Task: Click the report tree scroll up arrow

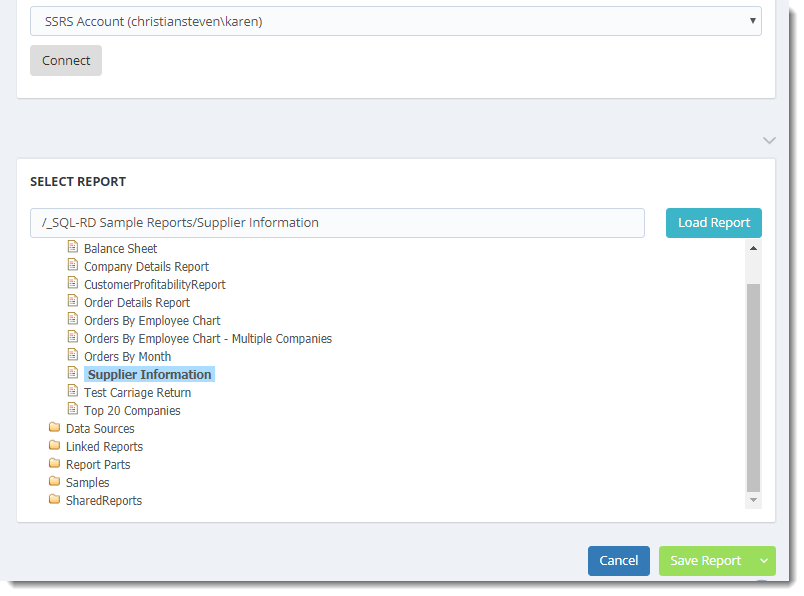Action: [x=753, y=248]
